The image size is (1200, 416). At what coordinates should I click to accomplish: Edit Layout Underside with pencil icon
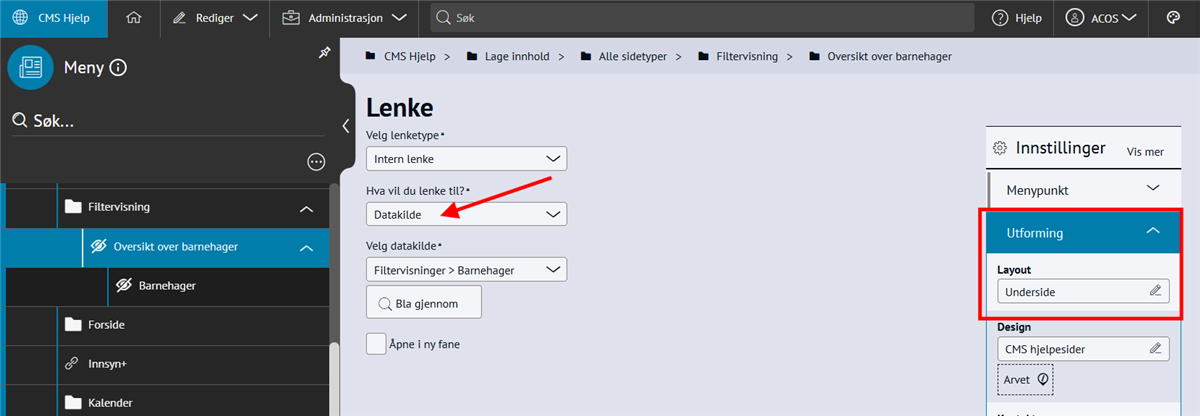1155,291
